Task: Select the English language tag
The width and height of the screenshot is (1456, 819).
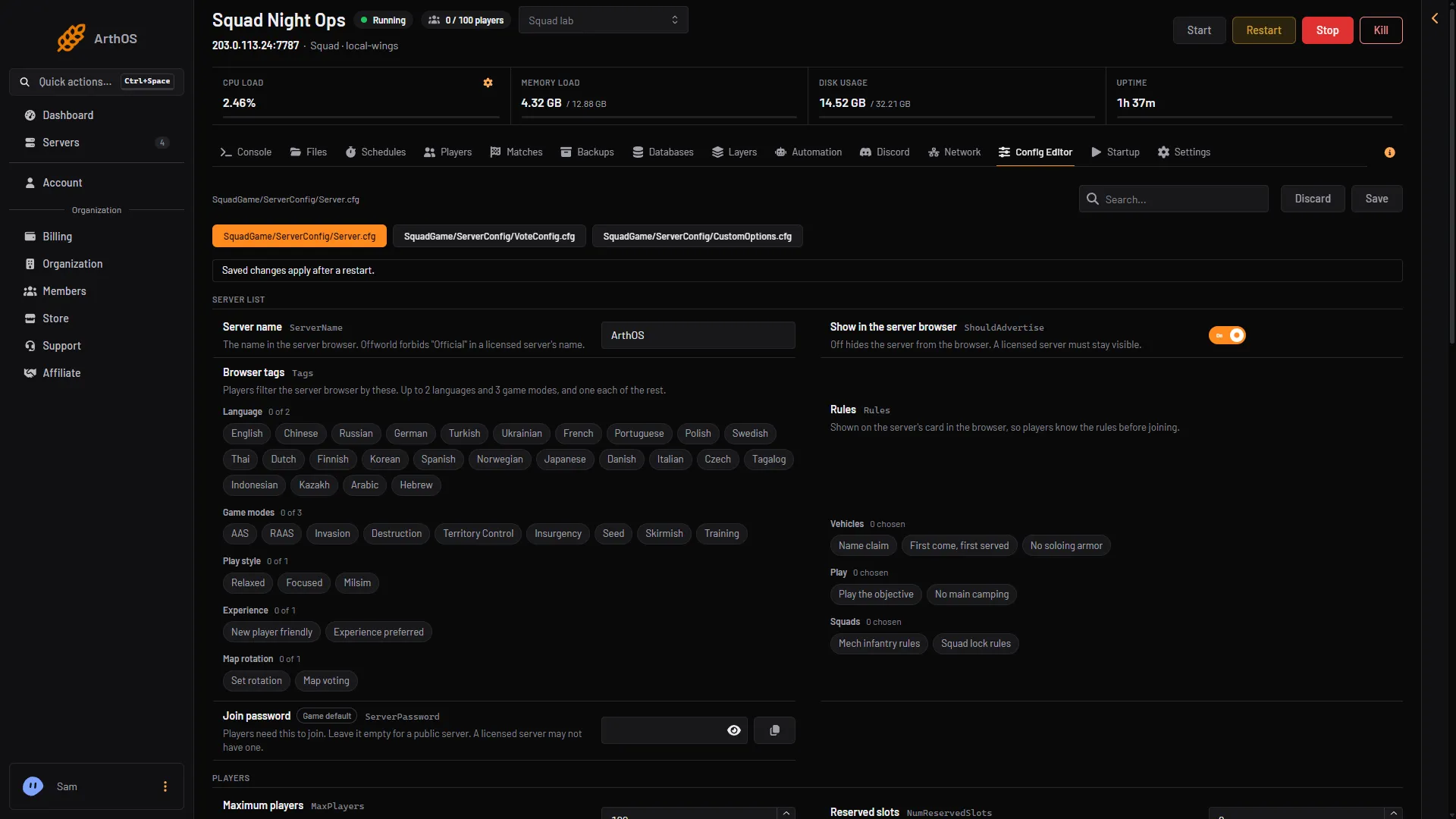Action: pos(246,434)
